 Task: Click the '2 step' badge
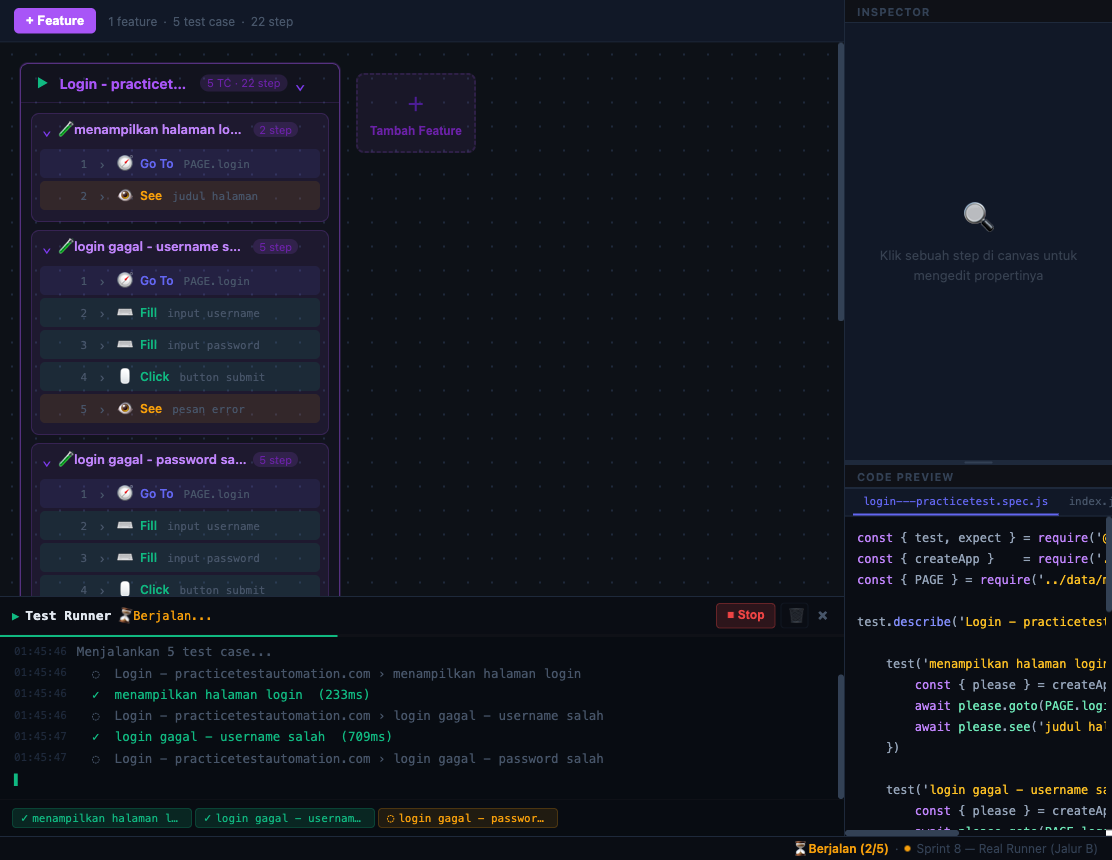point(275,130)
